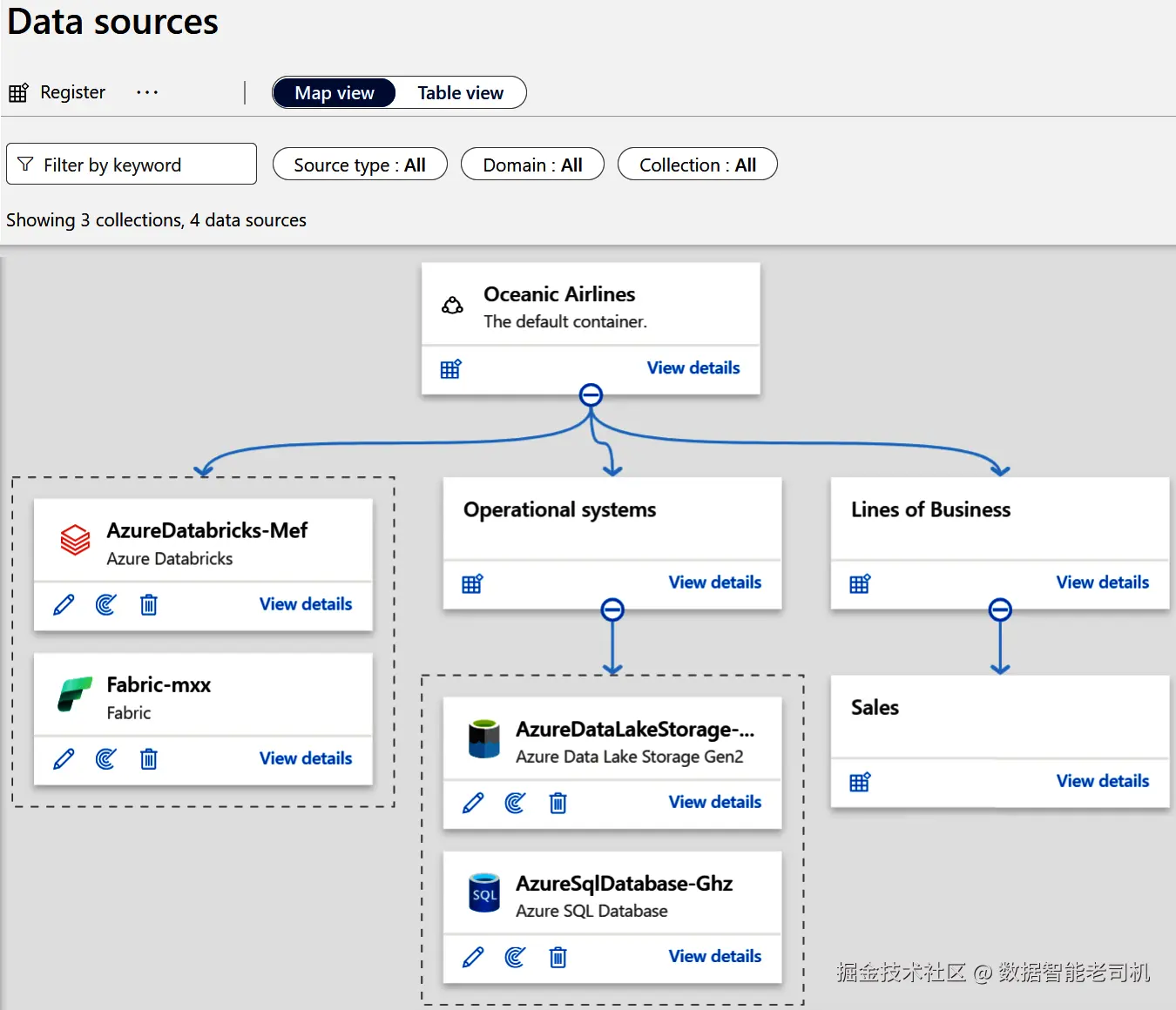
Task: Click the Azure SQL Database icon
Action: click(484, 892)
